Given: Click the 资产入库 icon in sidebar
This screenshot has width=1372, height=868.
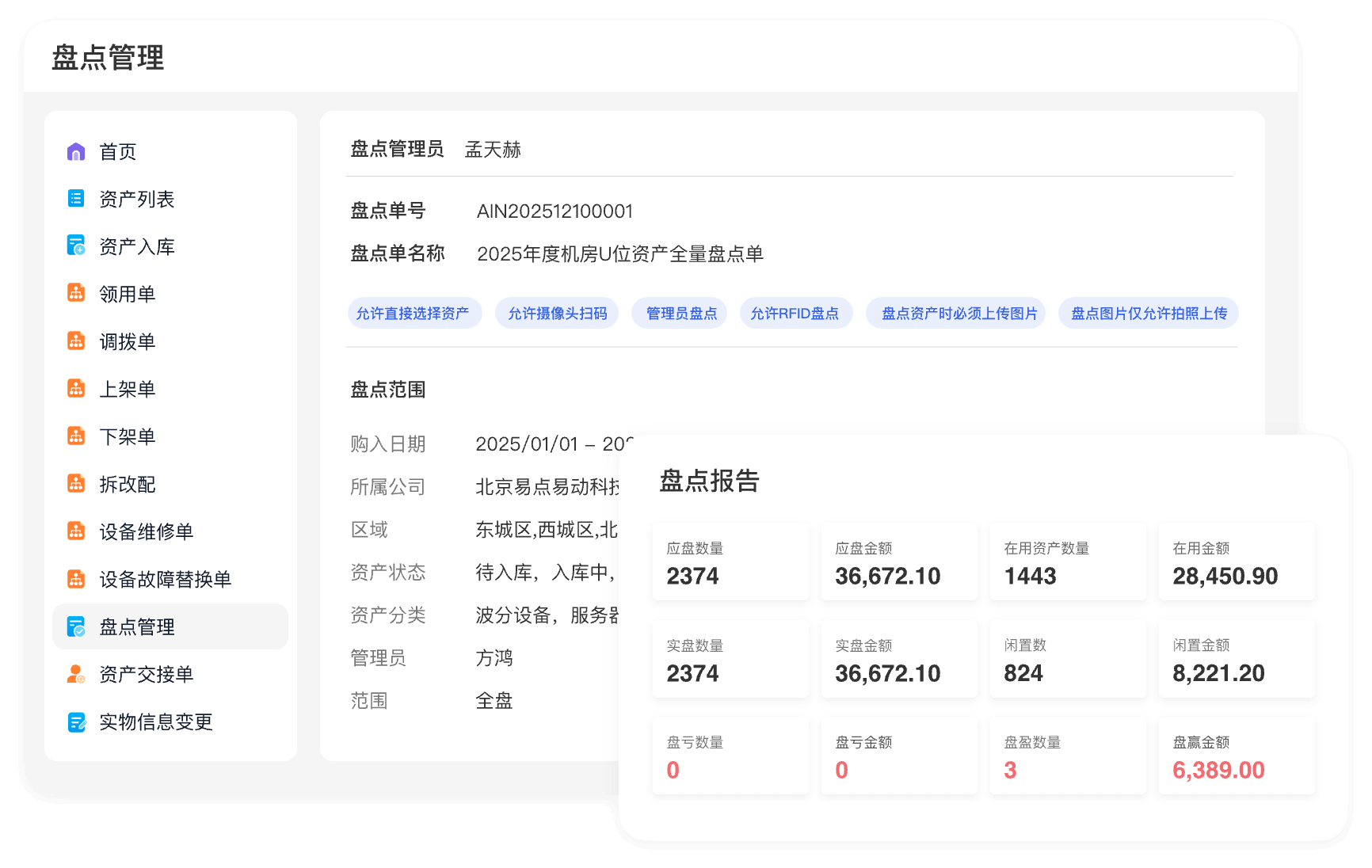Looking at the screenshot, I should point(76,246).
